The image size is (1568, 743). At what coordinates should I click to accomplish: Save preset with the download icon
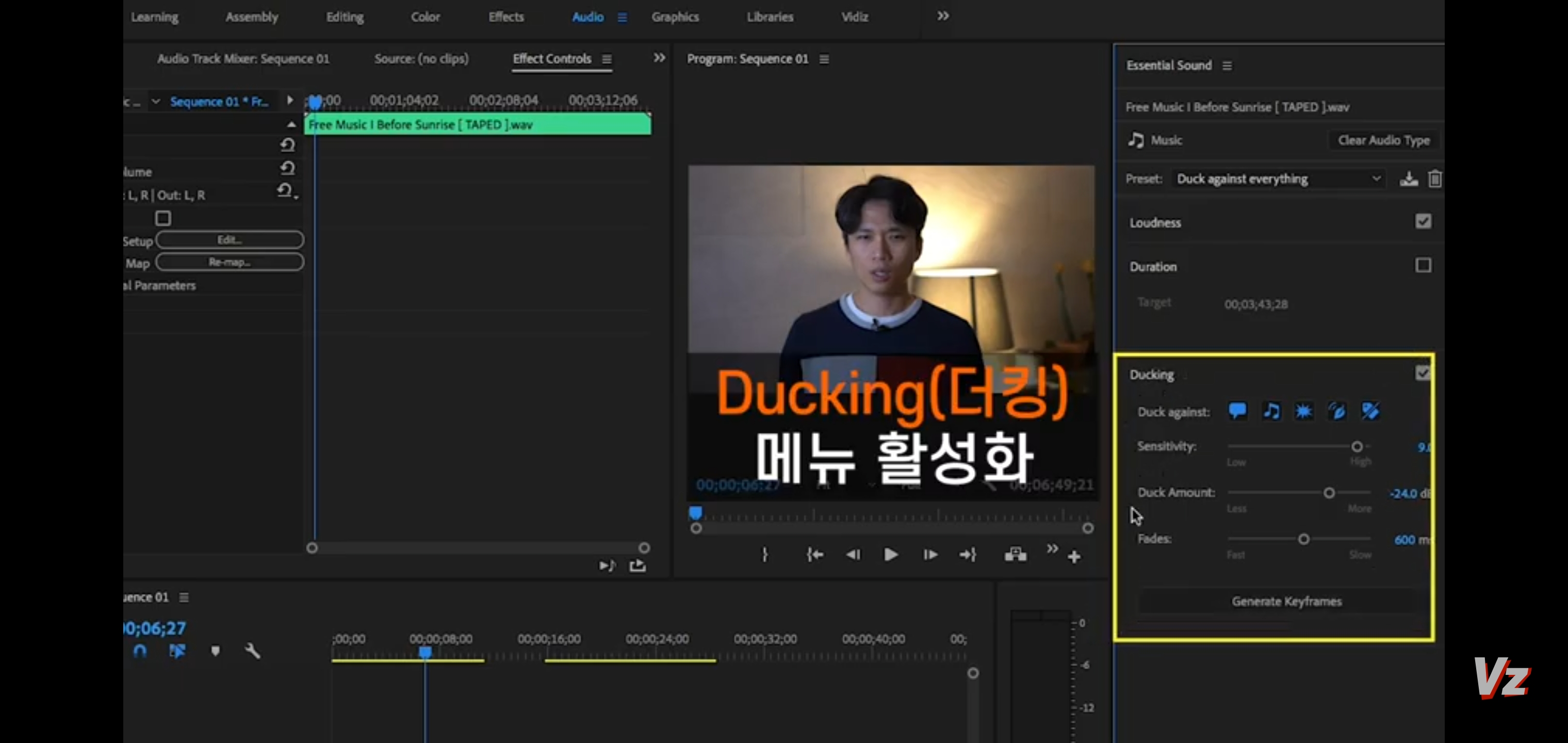point(1408,179)
